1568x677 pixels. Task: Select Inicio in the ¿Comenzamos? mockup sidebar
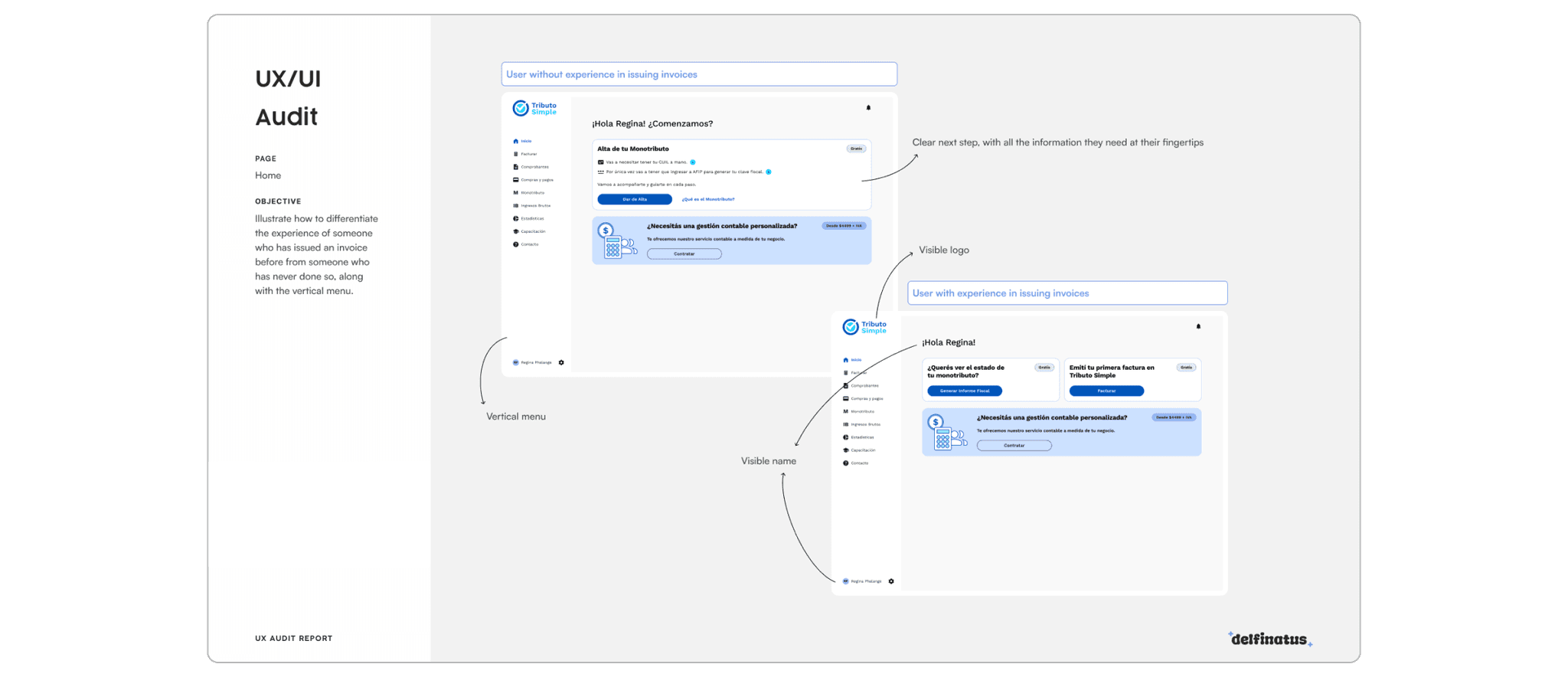(x=522, y=141)
